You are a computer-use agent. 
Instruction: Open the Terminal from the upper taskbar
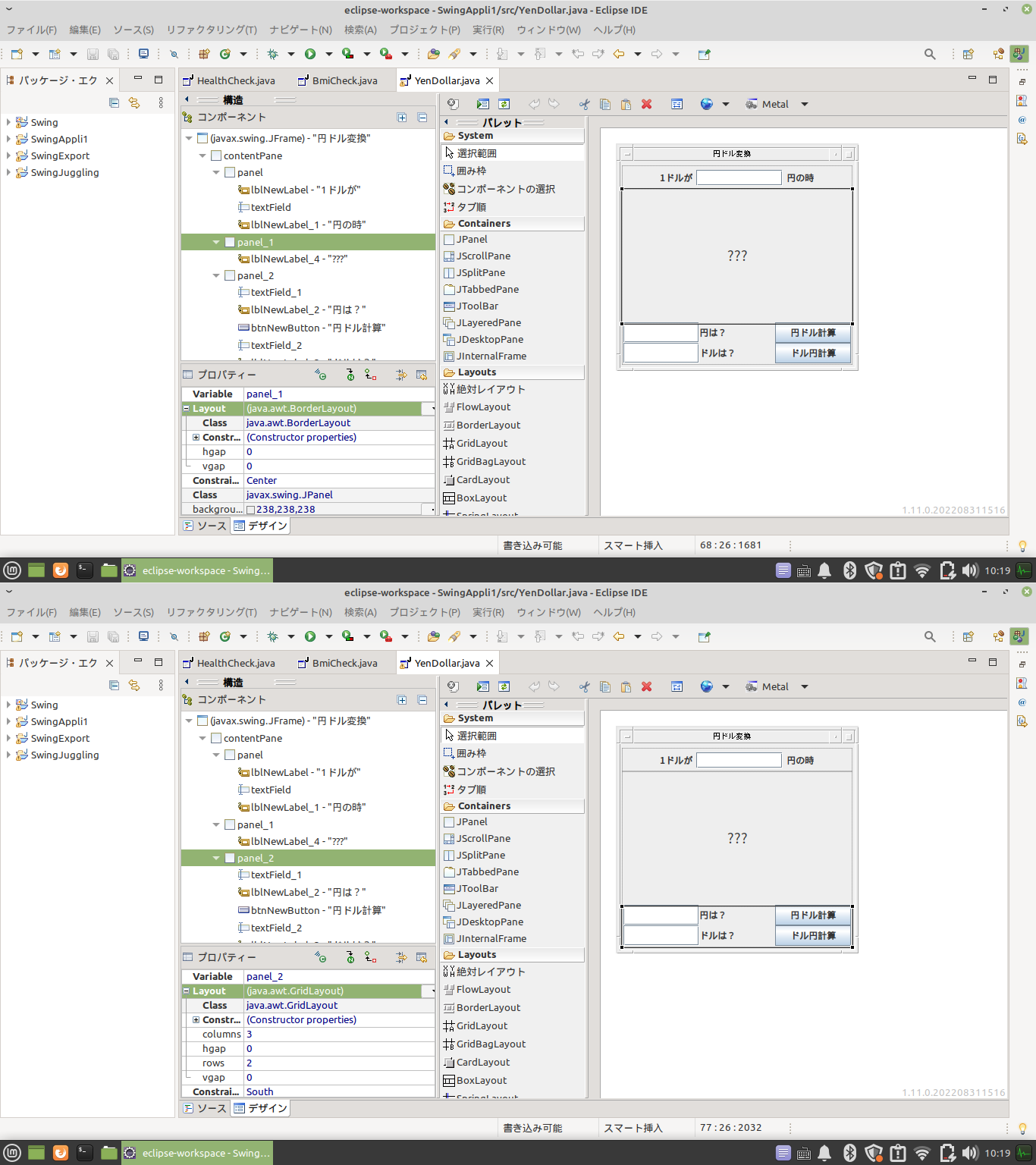pos(85,570)
